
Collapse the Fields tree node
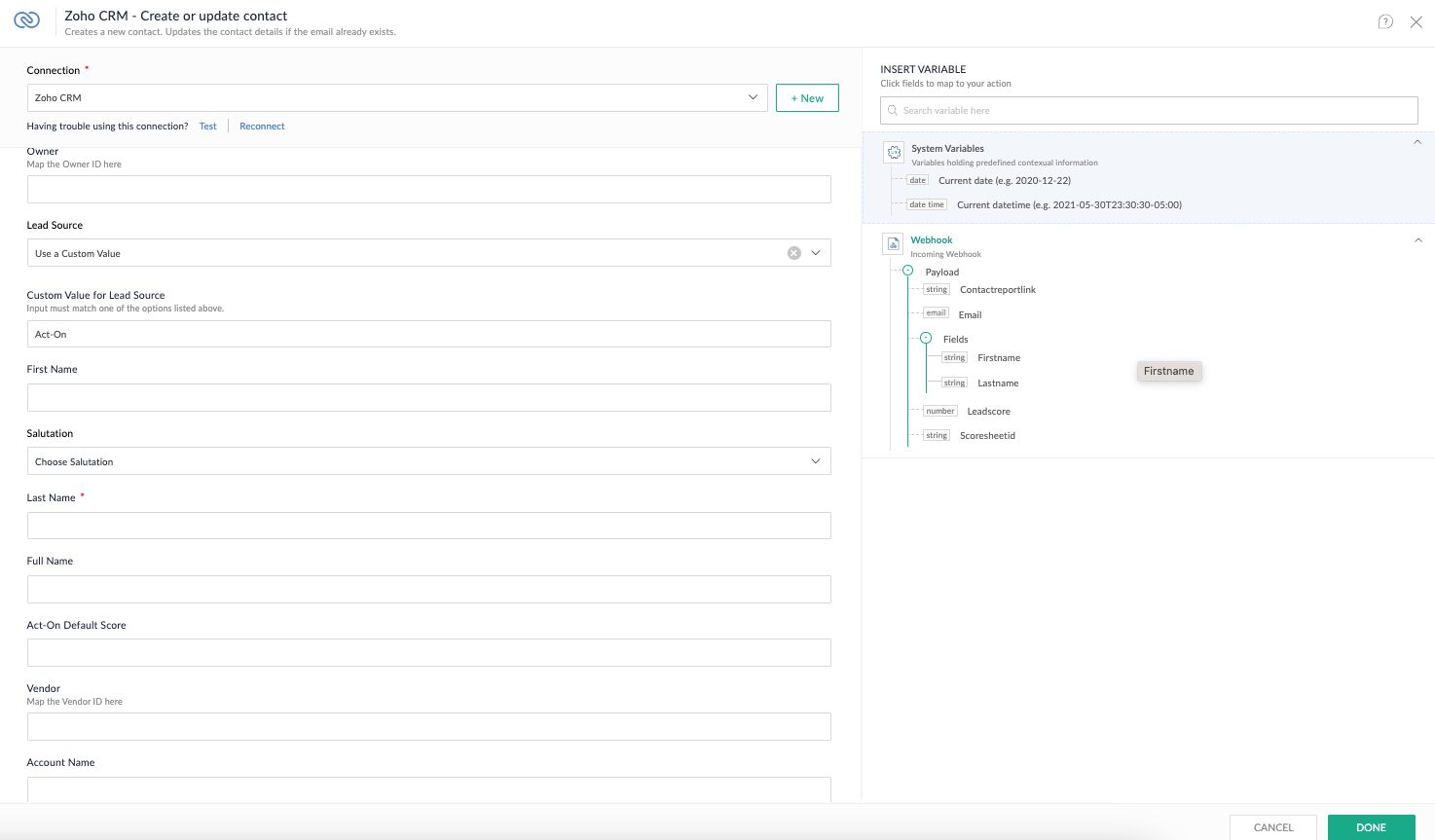pos(926,338)
